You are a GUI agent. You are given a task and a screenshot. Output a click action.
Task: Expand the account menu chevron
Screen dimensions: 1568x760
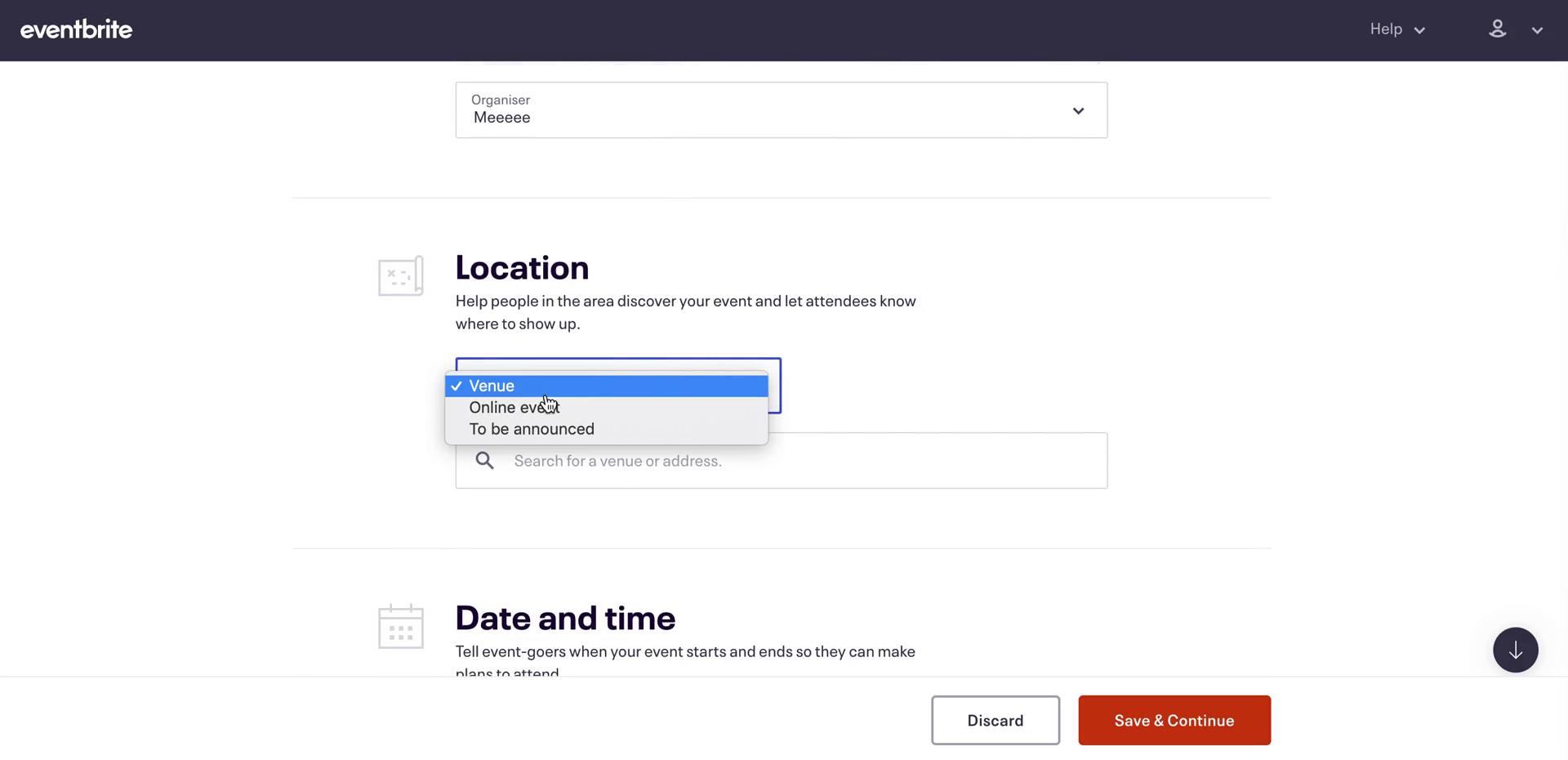[x=1537, y=30]
